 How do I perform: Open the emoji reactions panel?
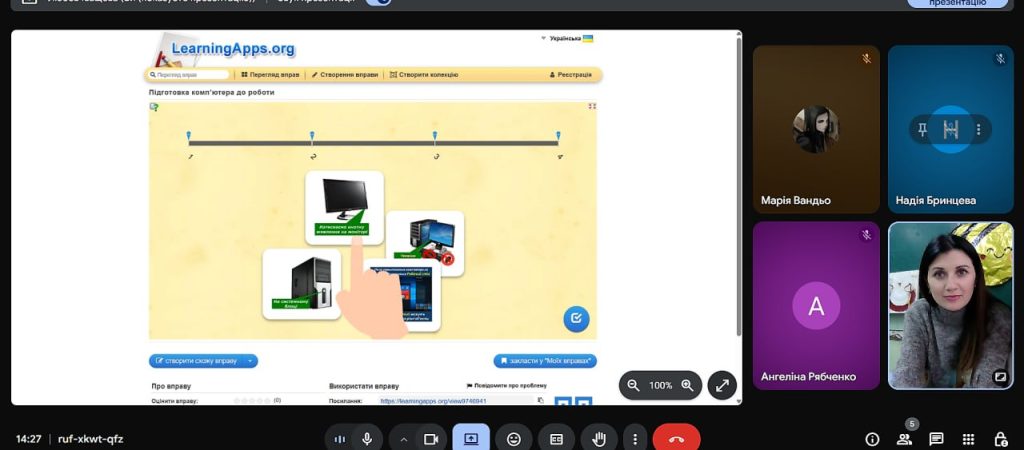coord(514,439)
